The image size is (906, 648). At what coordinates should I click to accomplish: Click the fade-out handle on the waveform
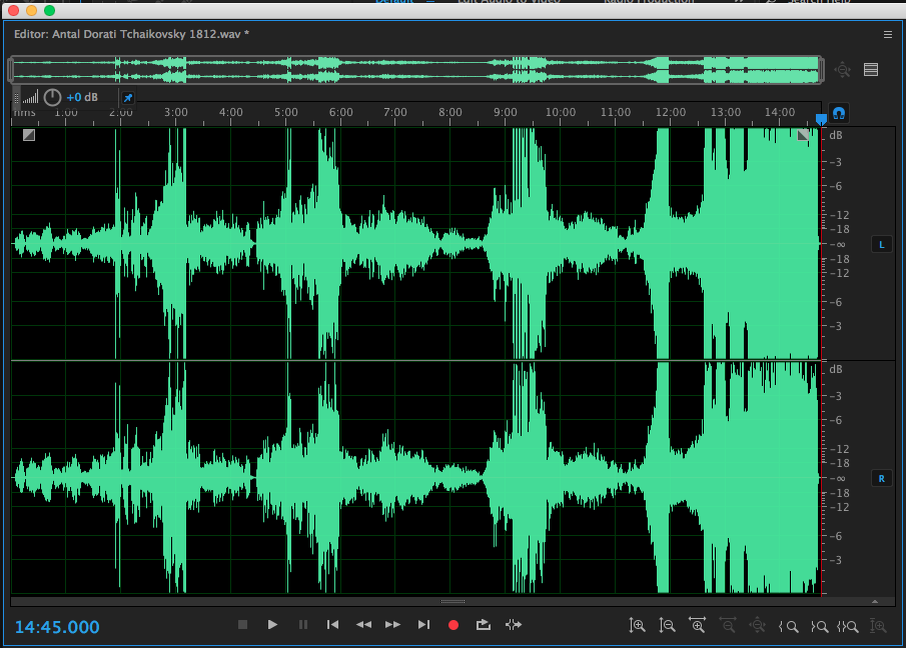803,135
